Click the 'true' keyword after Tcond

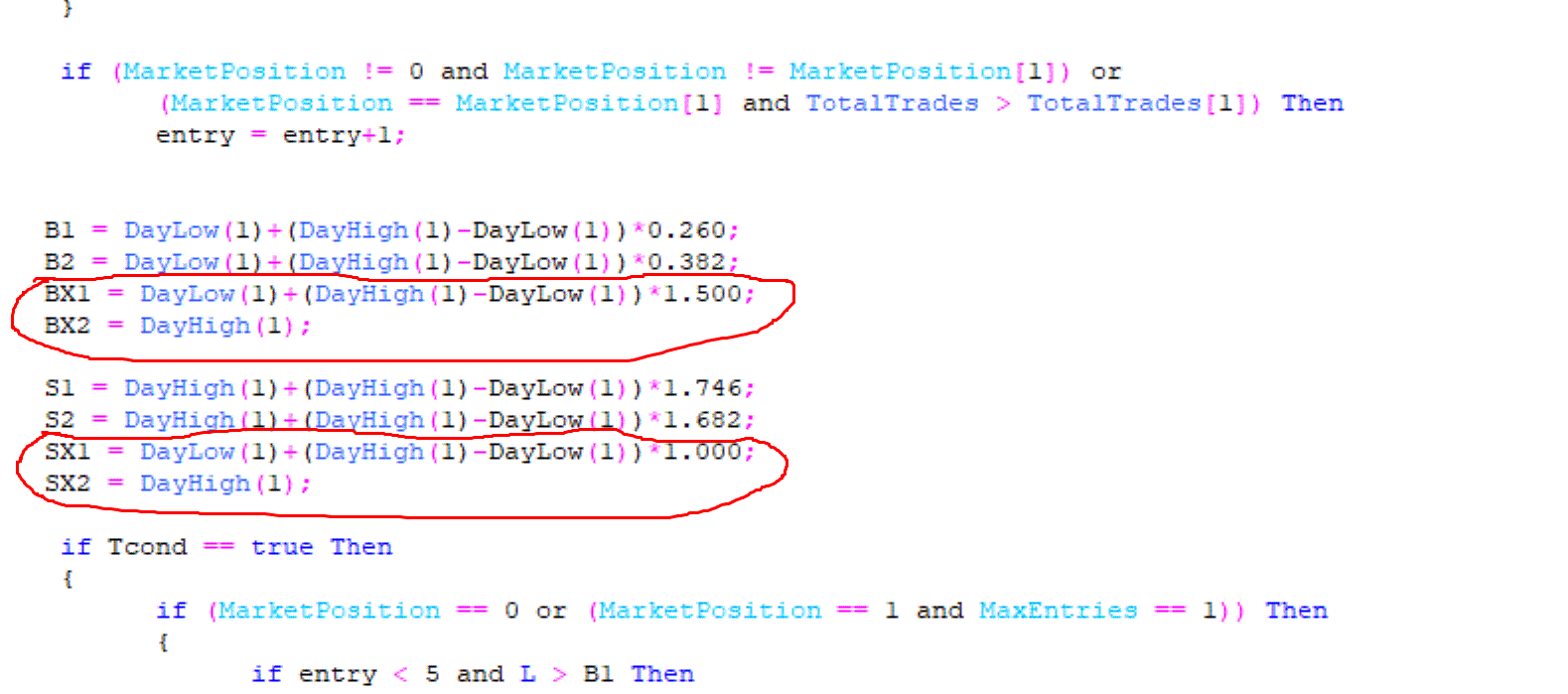pos(282,547)
